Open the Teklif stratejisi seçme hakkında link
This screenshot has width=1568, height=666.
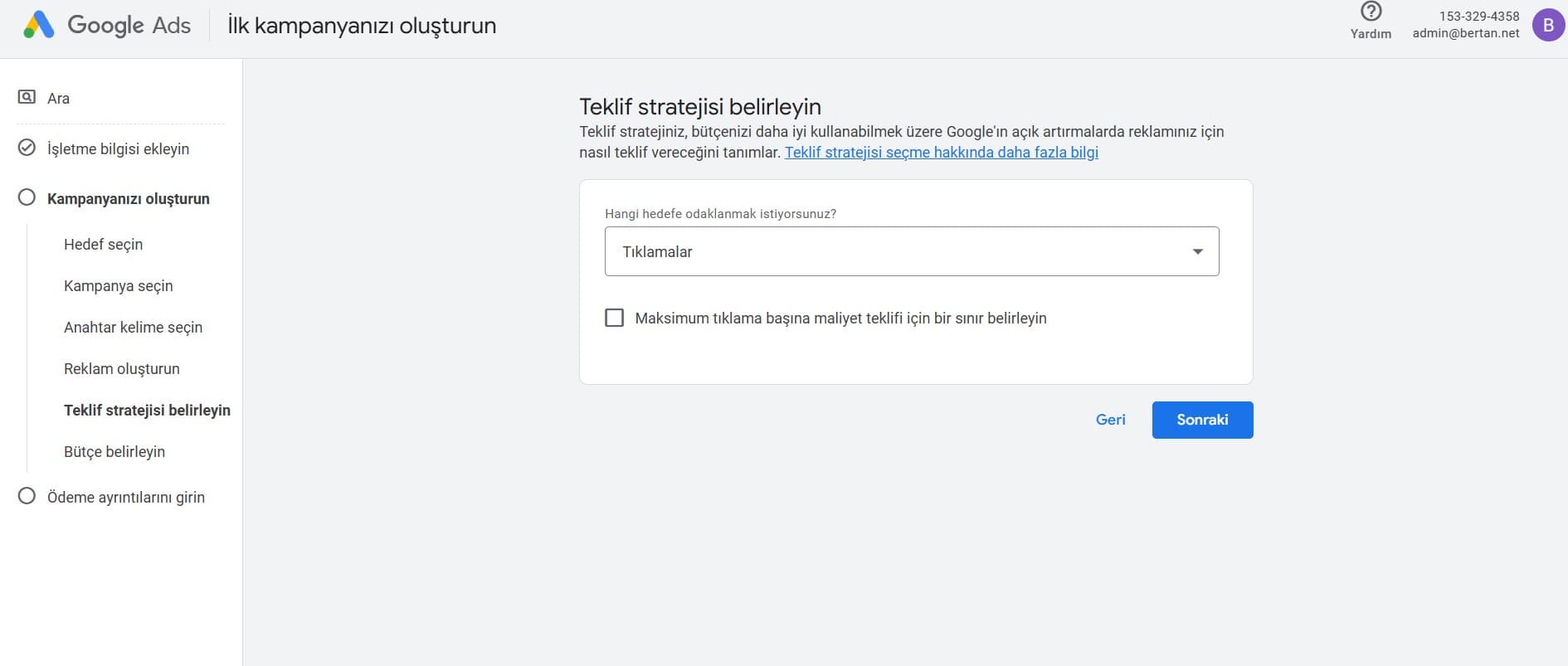click(x=941, y=153)
